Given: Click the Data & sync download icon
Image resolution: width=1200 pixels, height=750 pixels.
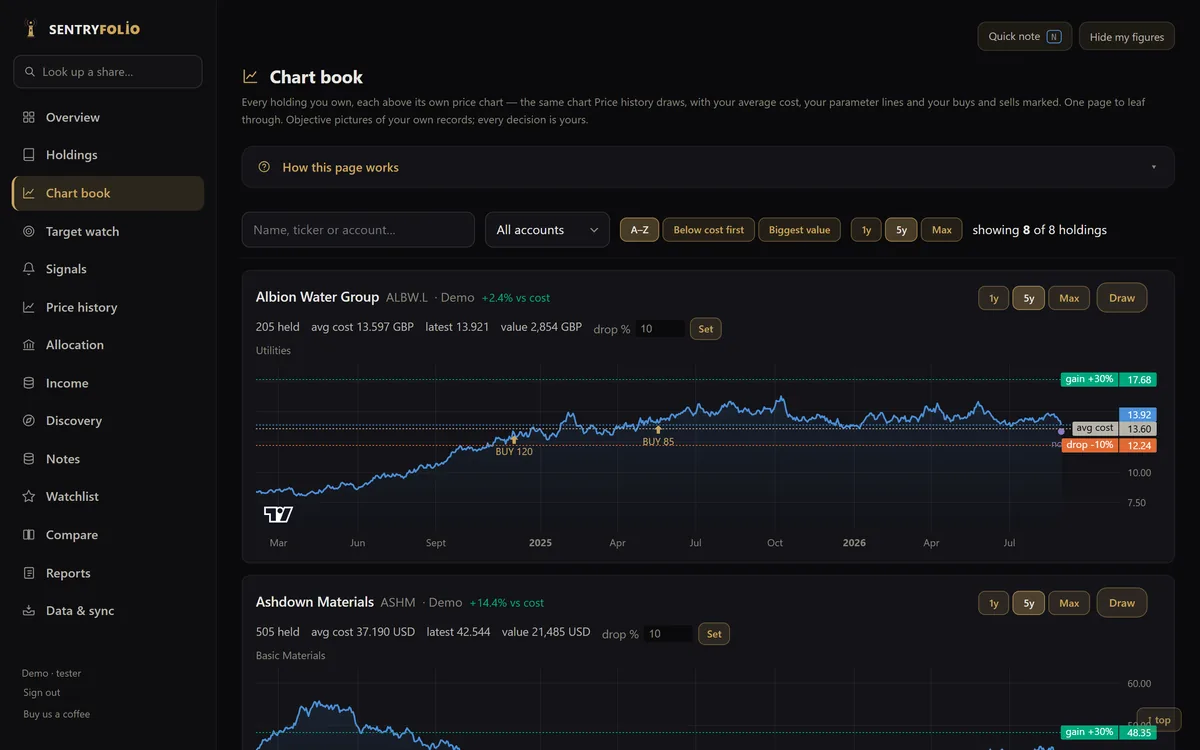Looking at the screenshot, I should 29,611.
